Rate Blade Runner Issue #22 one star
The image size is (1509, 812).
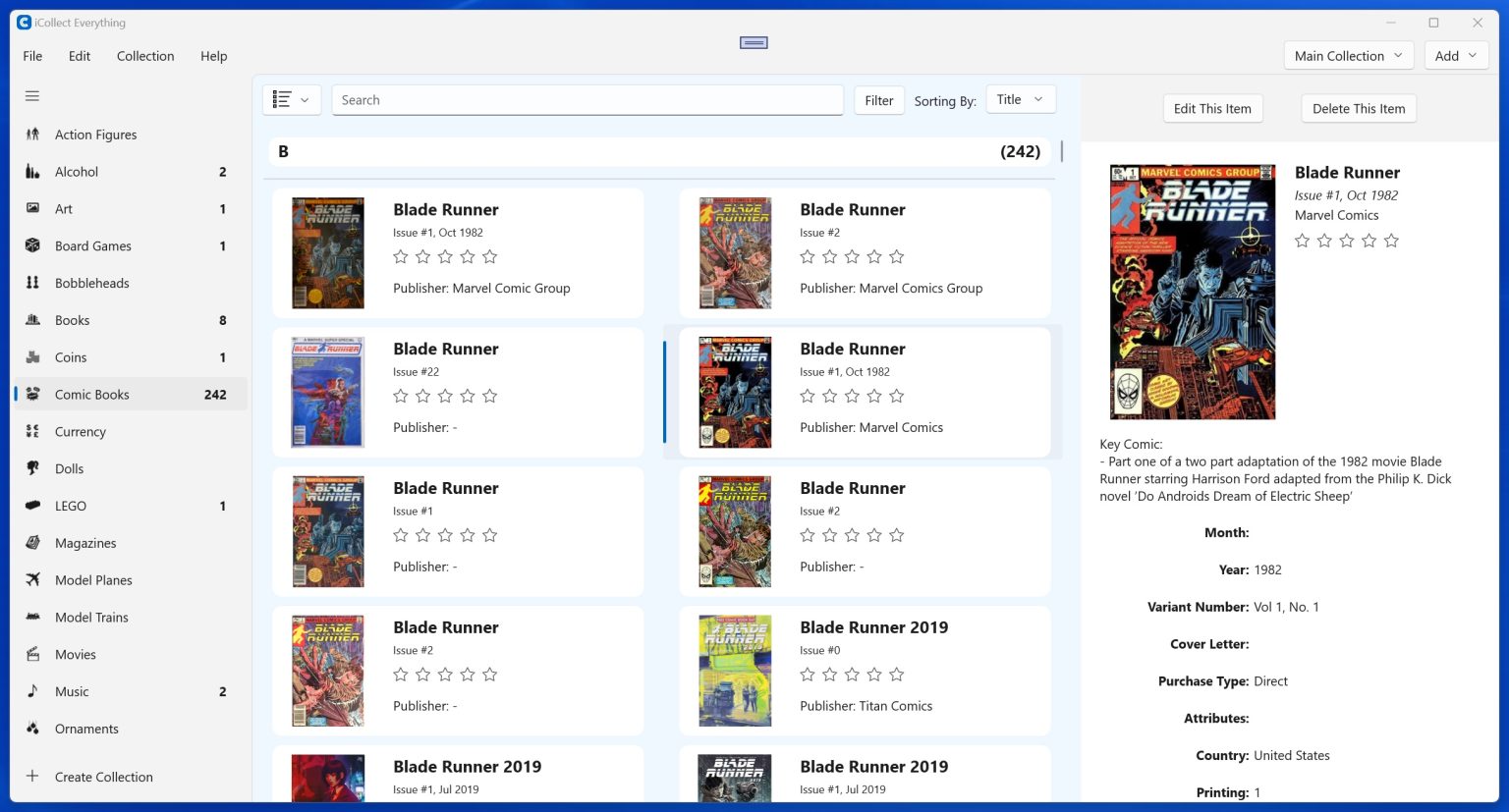click(401, 396)
